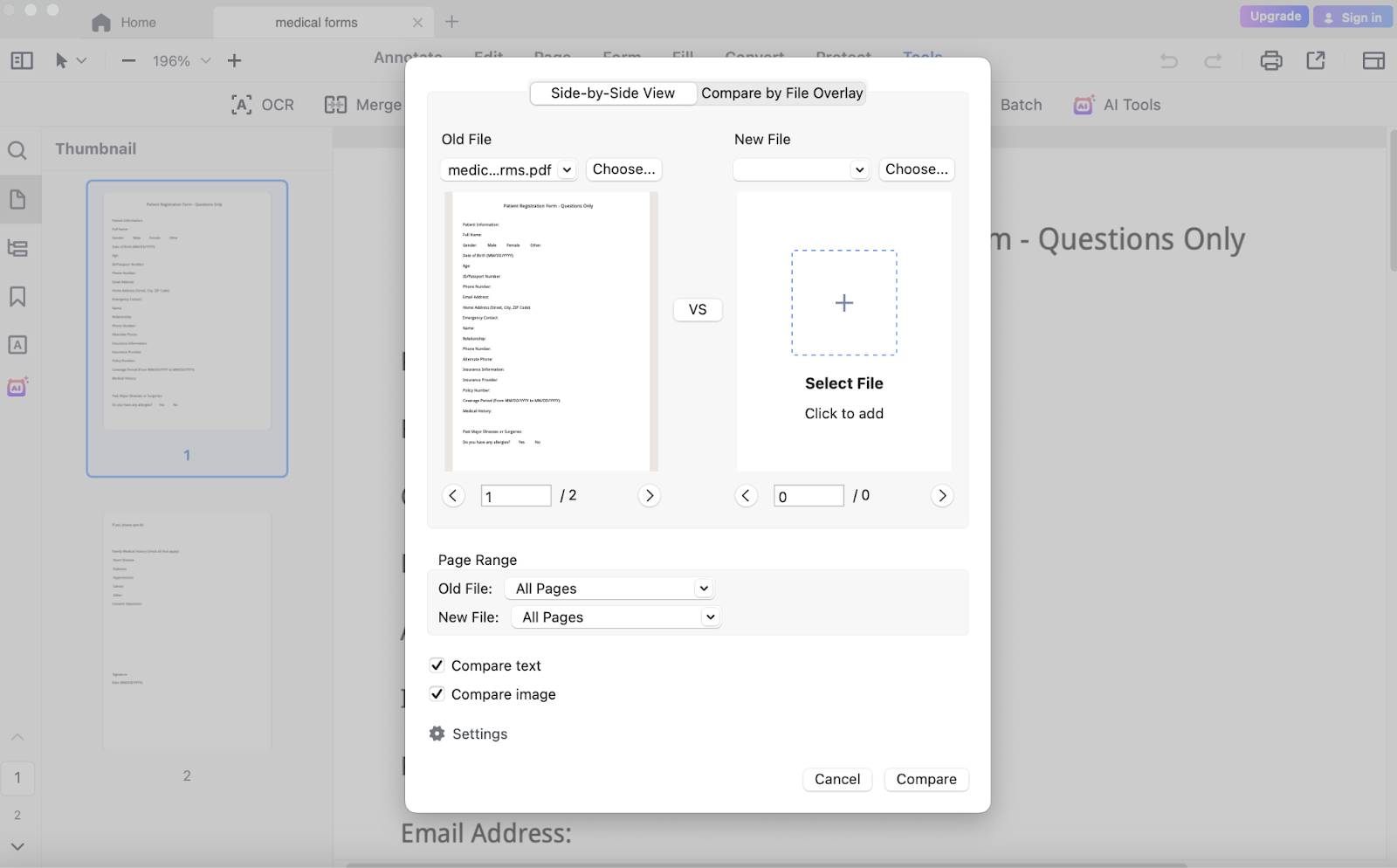
Task: Click the Old File page number field
Action: (x=516, y=496)
